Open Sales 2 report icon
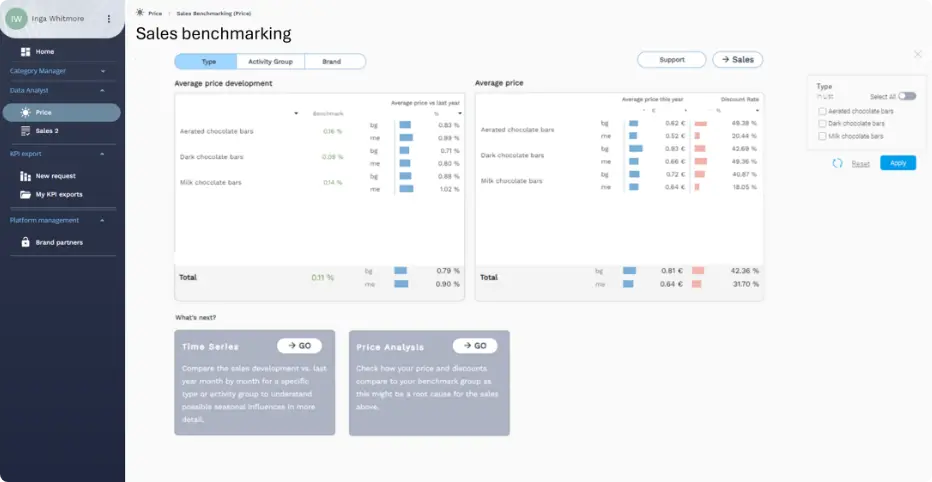 click(x=25, y=130)
